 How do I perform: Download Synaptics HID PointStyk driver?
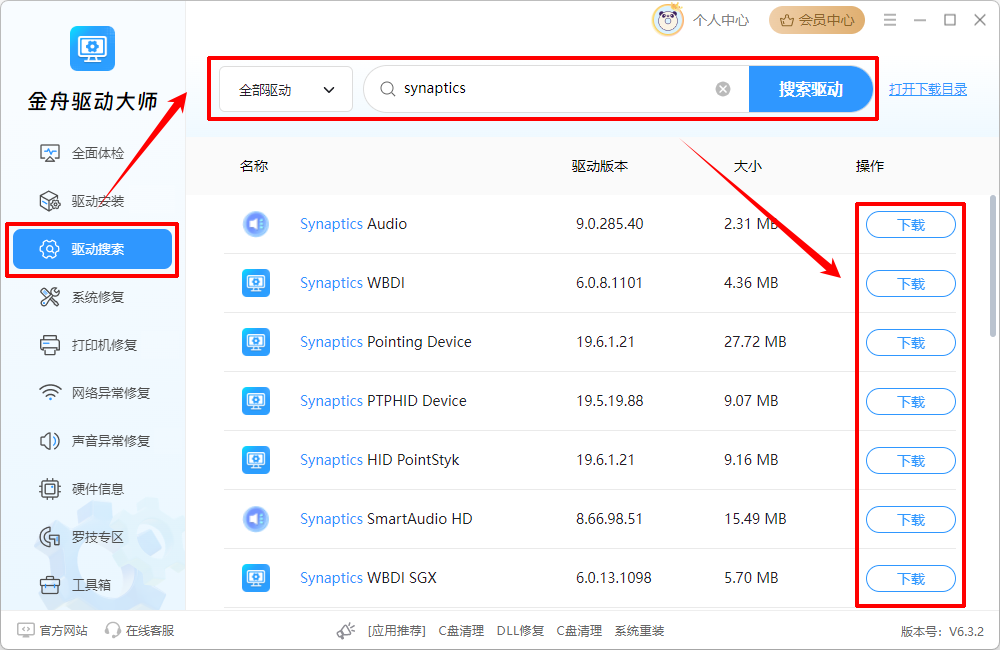pos(911,461)
